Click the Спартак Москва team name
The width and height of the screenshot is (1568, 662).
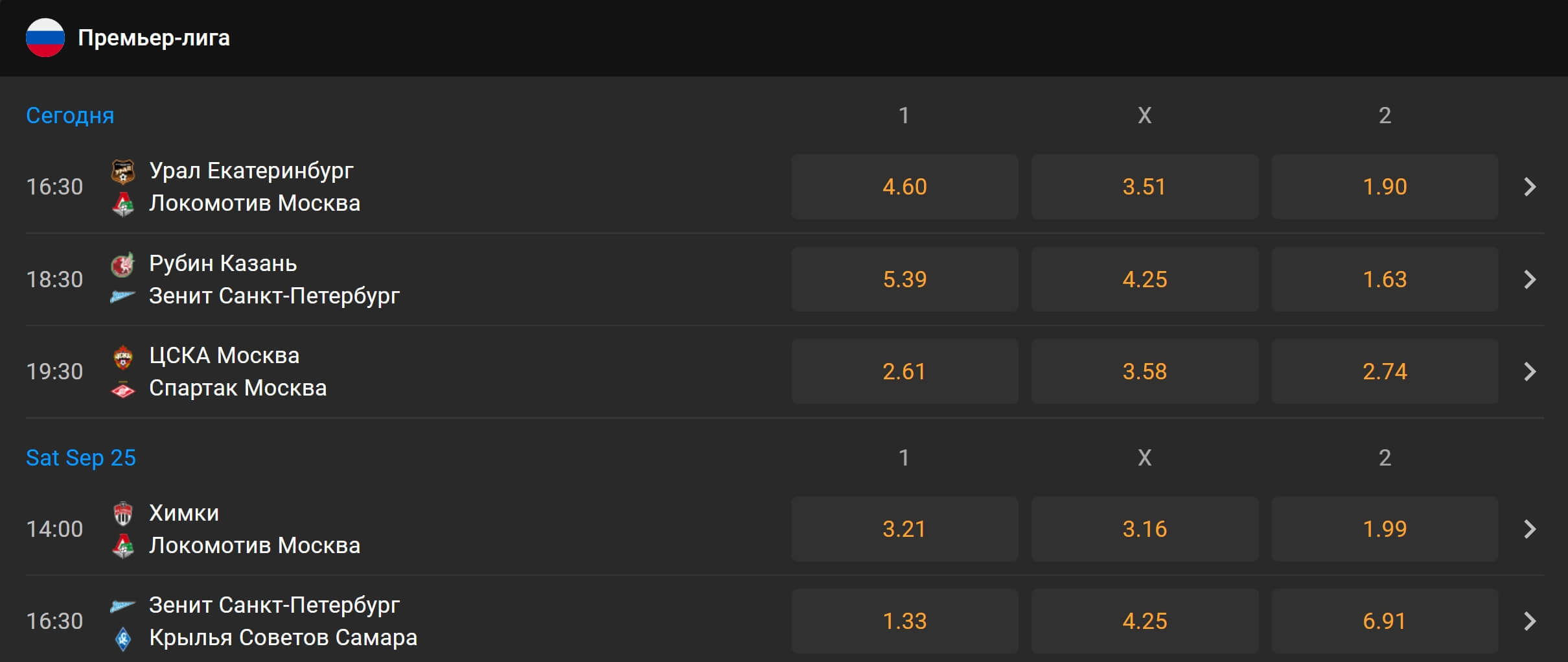pos(238,388)
